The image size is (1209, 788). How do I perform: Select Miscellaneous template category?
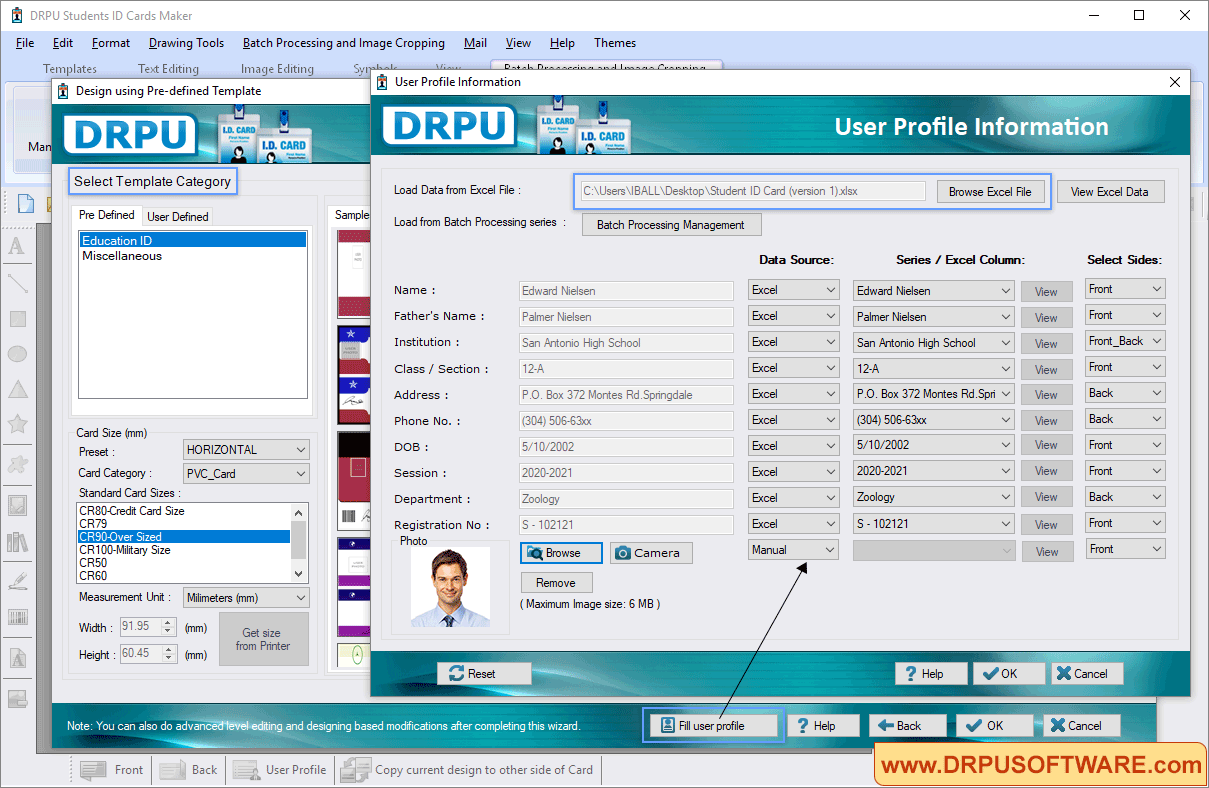click(x=122, y=256)
